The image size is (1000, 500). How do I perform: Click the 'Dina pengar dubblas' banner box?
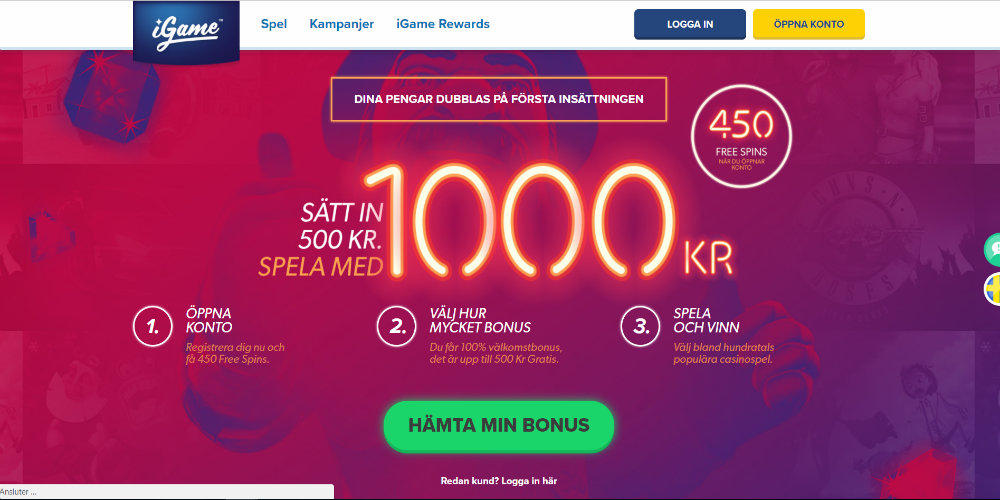pyautogui.click(x=499, y=99)
